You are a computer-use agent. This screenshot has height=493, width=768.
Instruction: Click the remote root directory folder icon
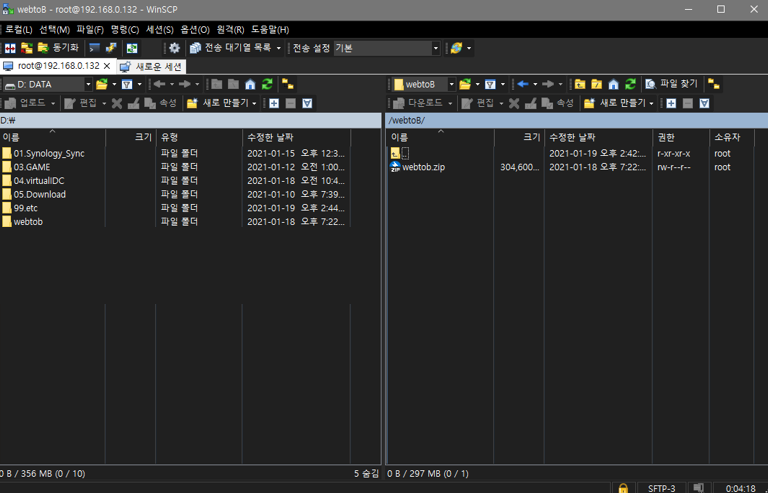coord(597,85)
